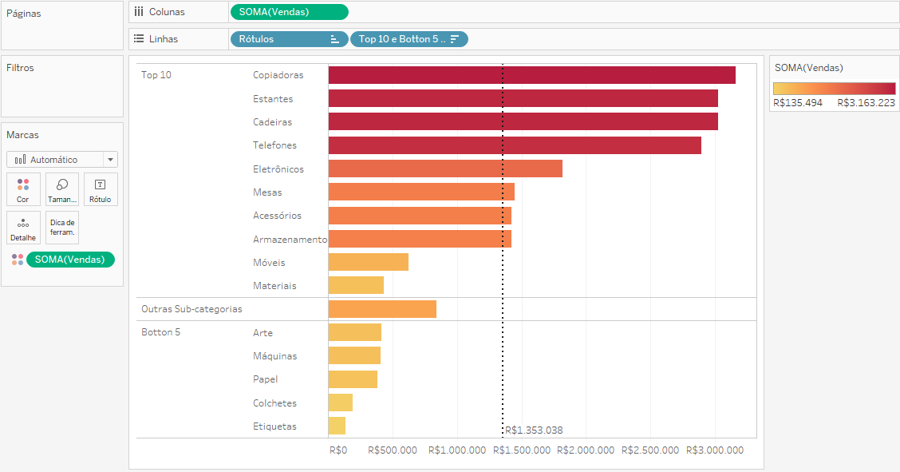Open the Dica de ferramenta button
900x472 pixels.
62,228
